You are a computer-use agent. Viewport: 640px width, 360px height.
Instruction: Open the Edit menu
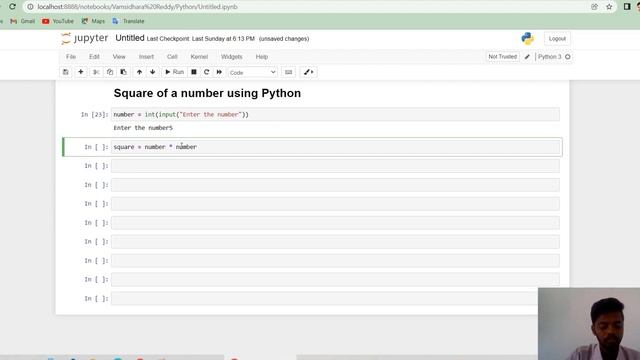coord(94,57)
